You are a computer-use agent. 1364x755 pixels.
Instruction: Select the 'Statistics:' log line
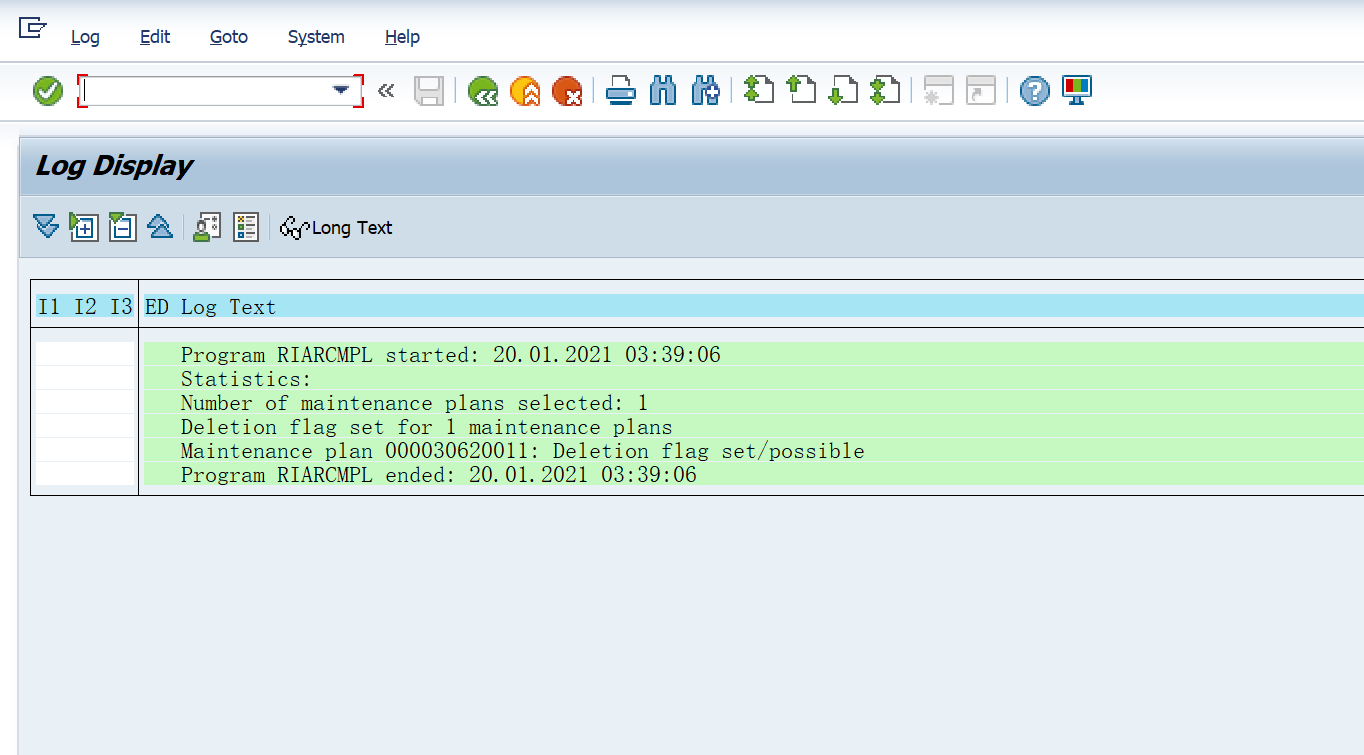[246, 379]
